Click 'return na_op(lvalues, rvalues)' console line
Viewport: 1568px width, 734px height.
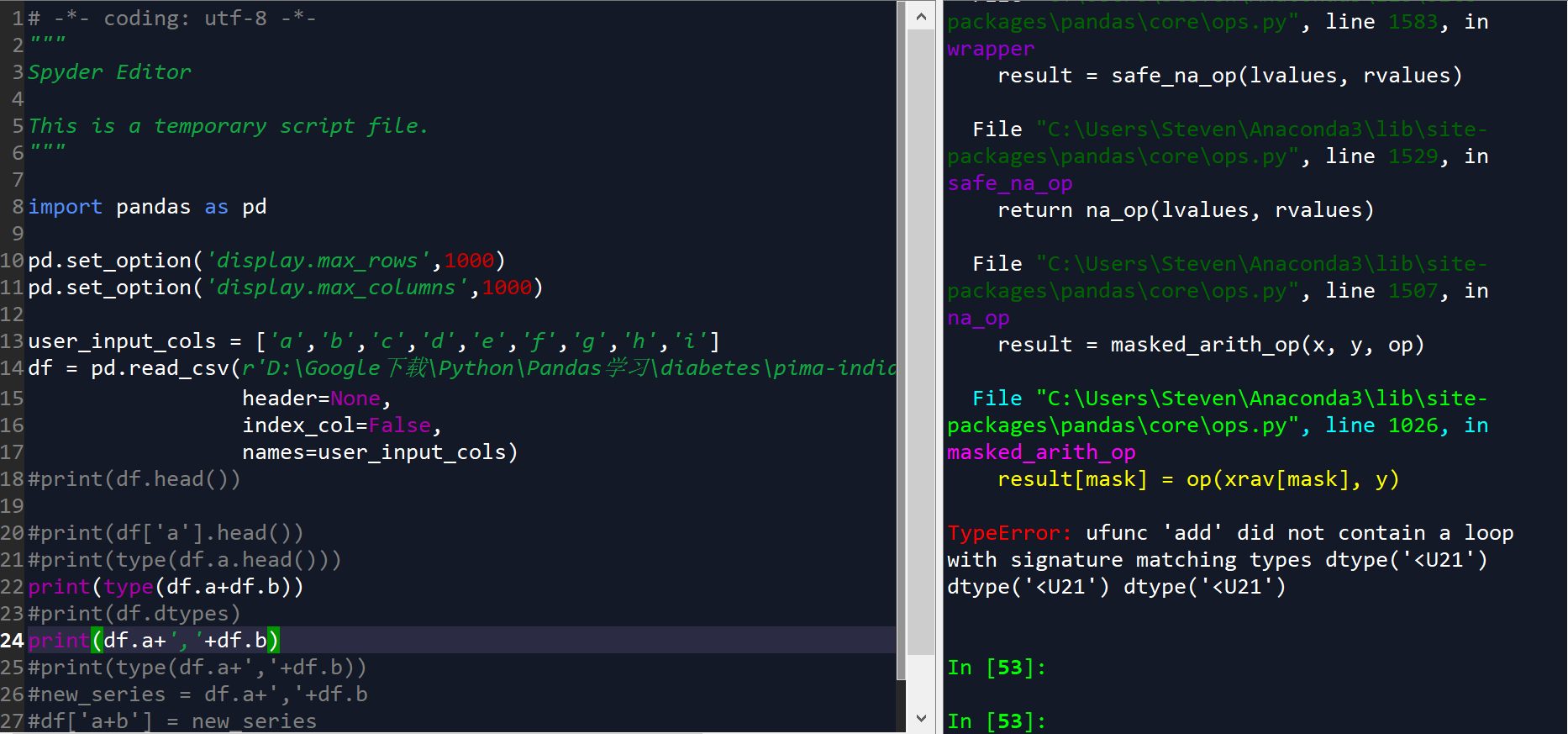(x=1186, y=210)
